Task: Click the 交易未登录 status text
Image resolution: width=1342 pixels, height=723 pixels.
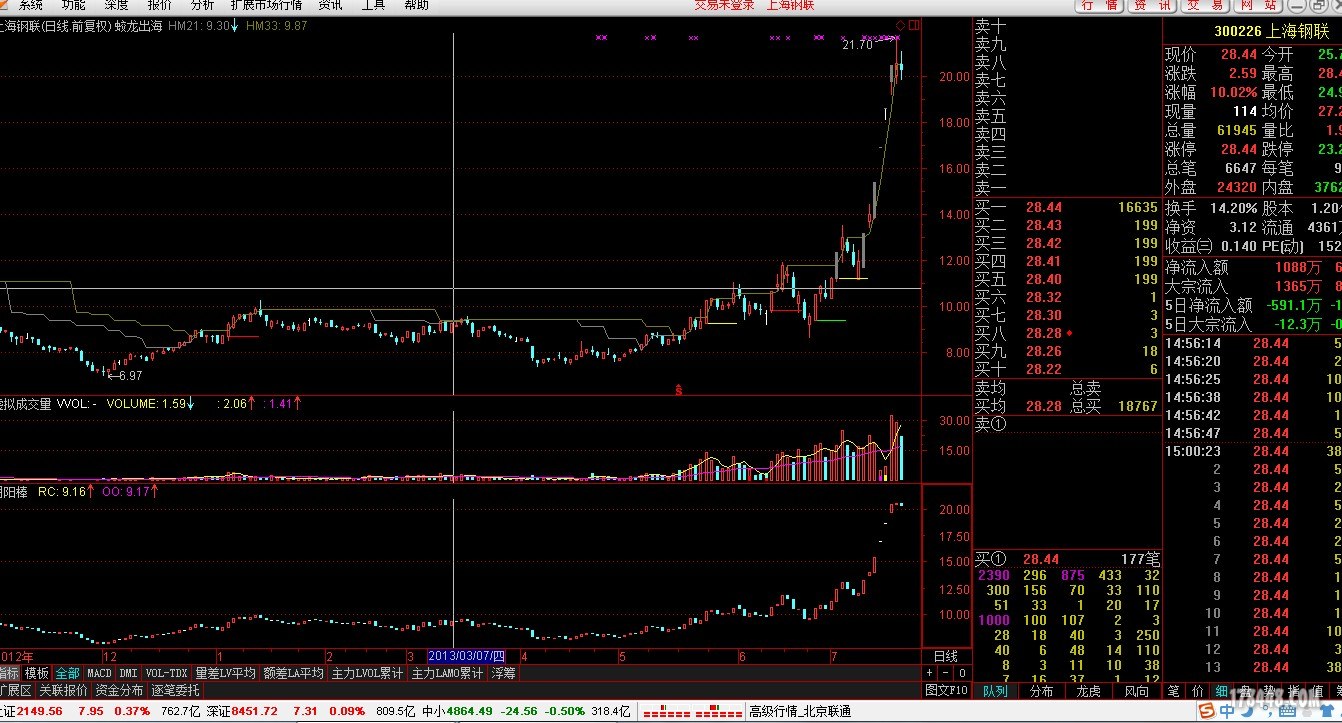Action: click(725, 5)
